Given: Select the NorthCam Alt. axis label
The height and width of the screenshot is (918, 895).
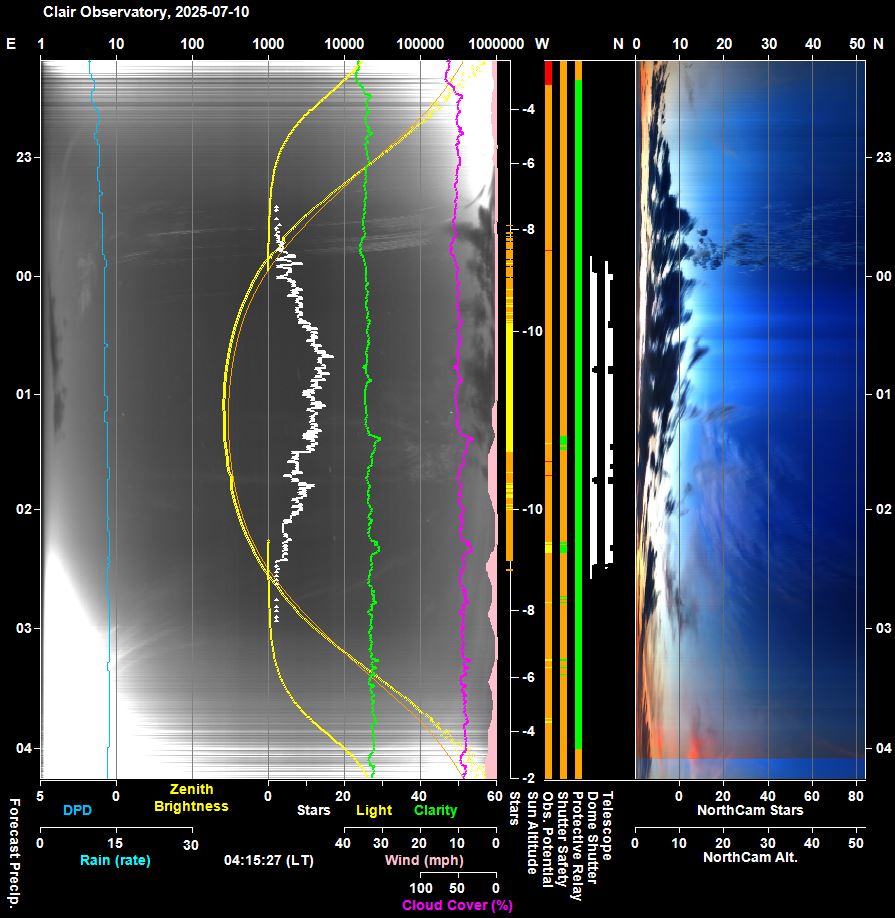Looking at the screenshot, I should pos(750,858).
